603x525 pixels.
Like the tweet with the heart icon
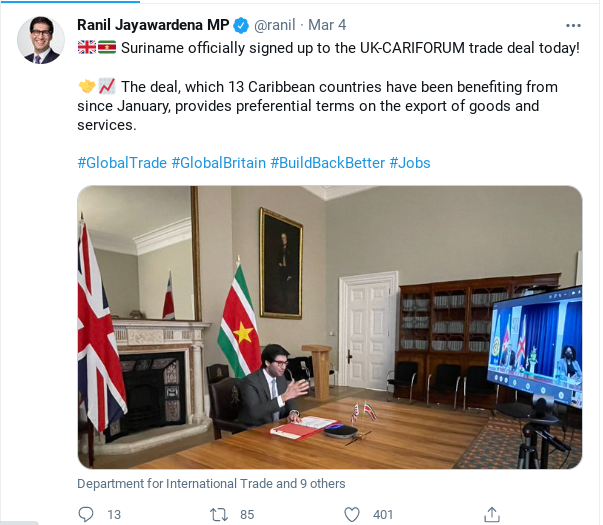351,514
